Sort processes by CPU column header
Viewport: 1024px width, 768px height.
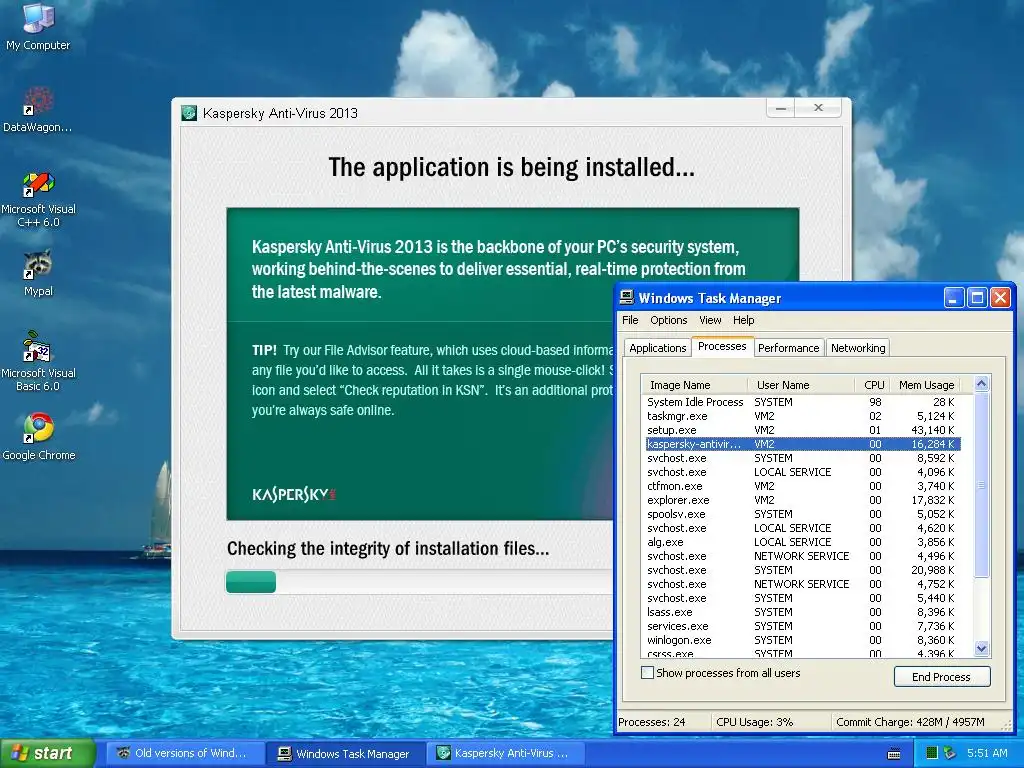tap(872, 385)
